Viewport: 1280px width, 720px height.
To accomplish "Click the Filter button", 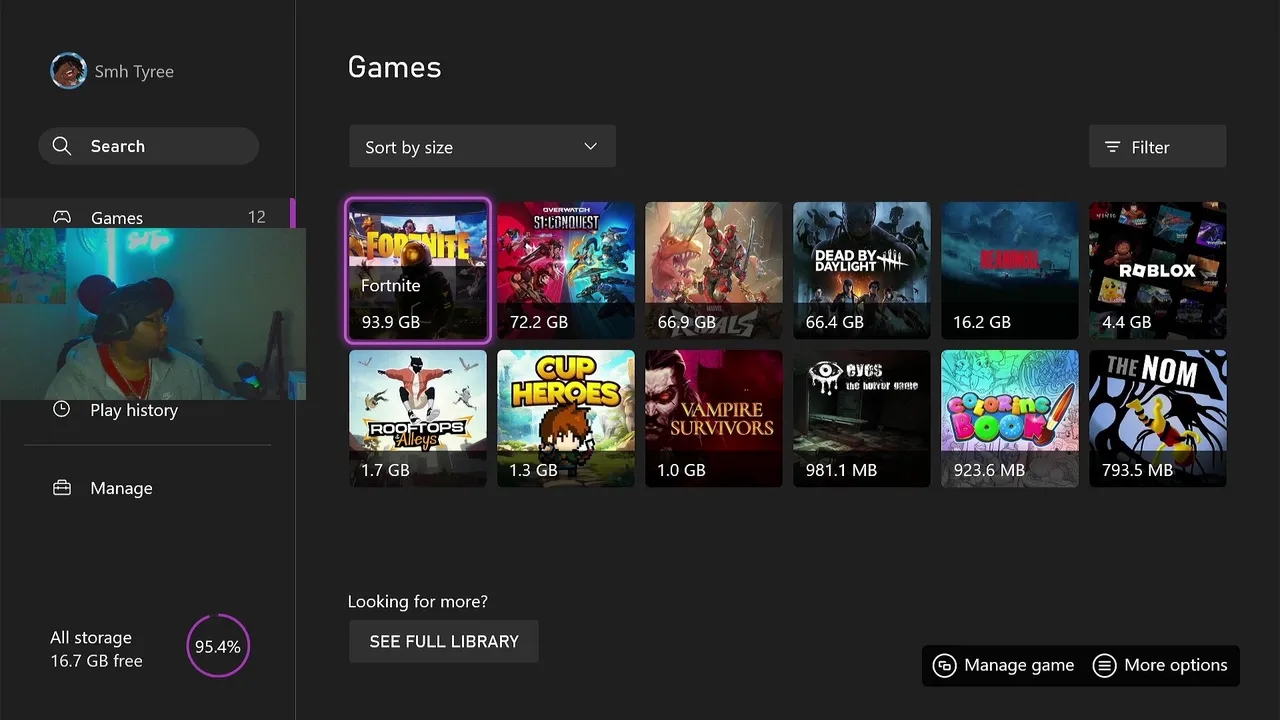I will [x=1157, y=147].
